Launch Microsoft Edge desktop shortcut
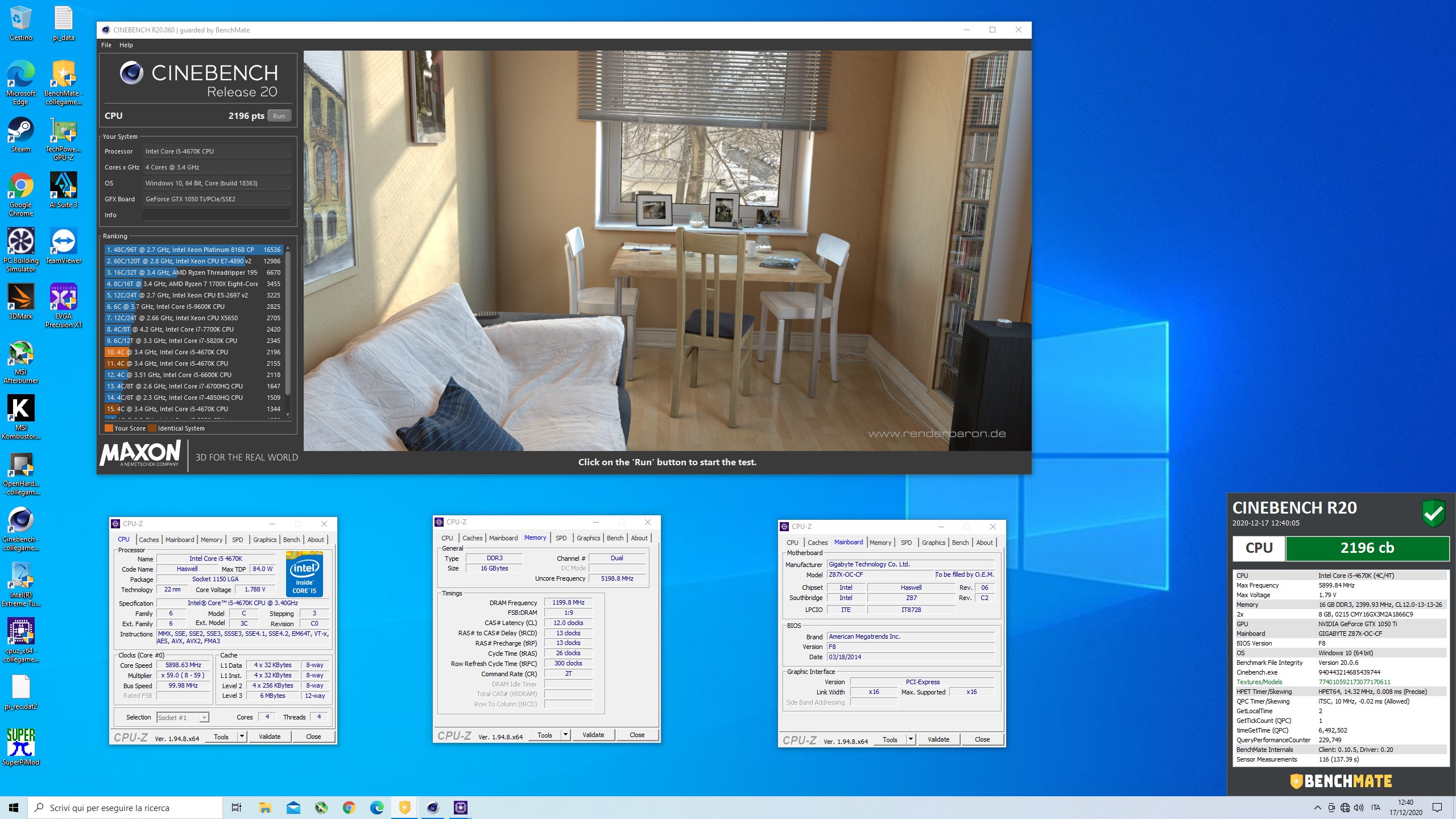 point(20,82)
